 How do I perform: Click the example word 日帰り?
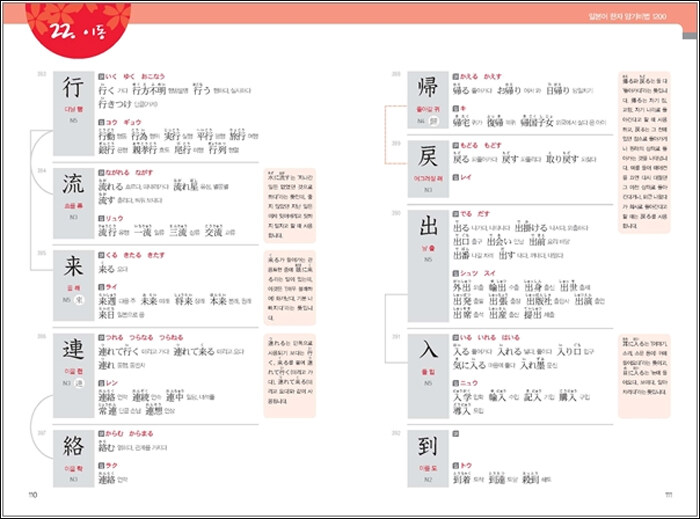558,89
